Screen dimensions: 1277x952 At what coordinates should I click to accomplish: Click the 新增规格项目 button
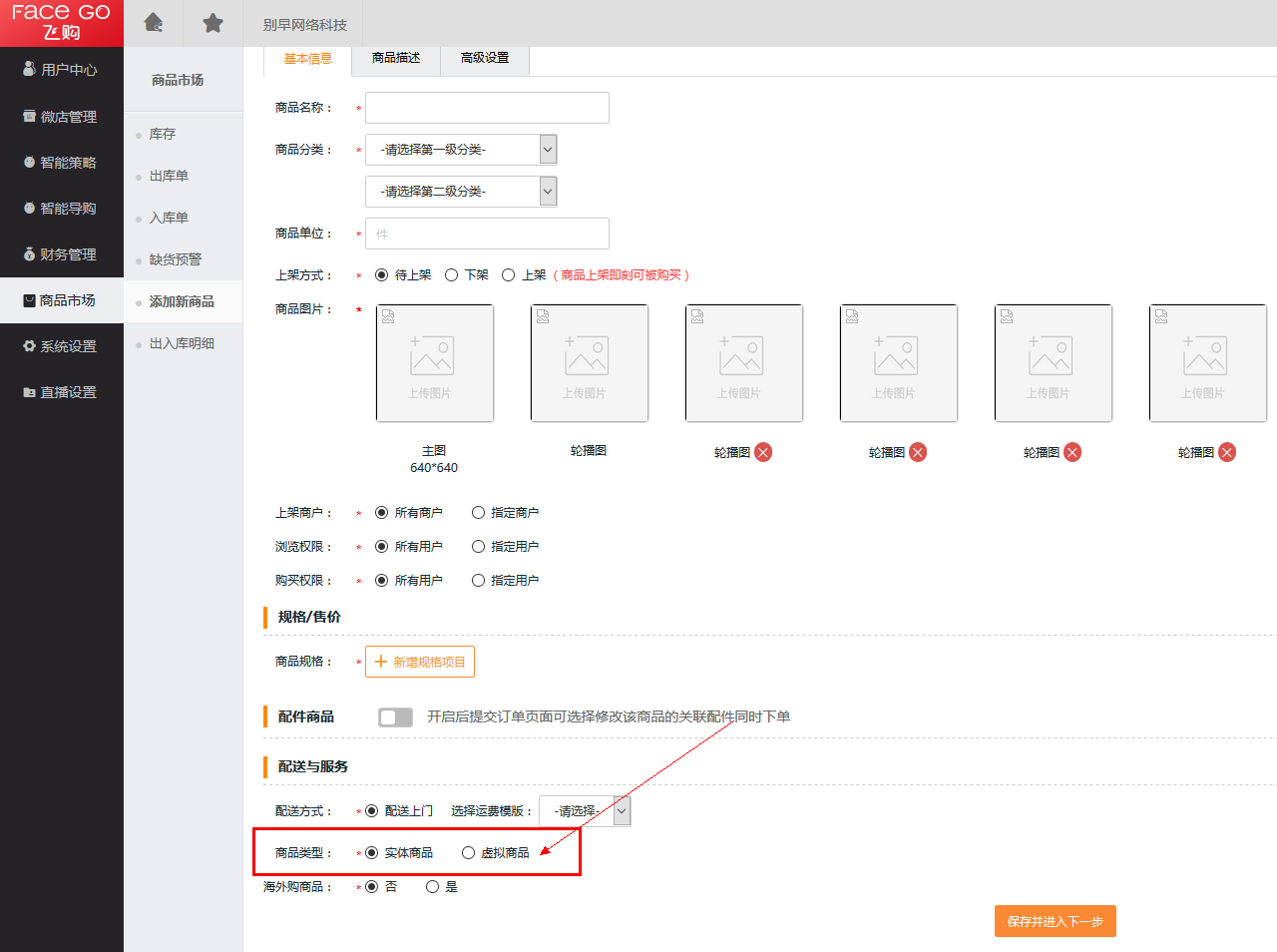coord(420,662)
